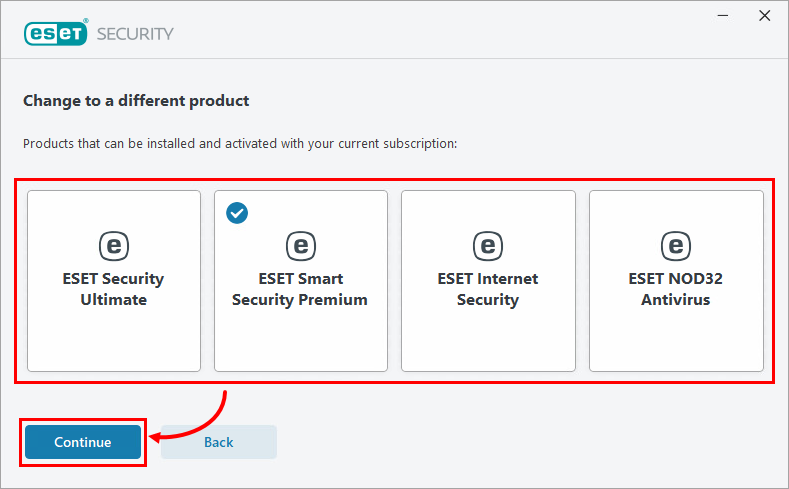Screen dimensions: 789x489
Task: Close the ESET Security installer window
Action: 764,16
